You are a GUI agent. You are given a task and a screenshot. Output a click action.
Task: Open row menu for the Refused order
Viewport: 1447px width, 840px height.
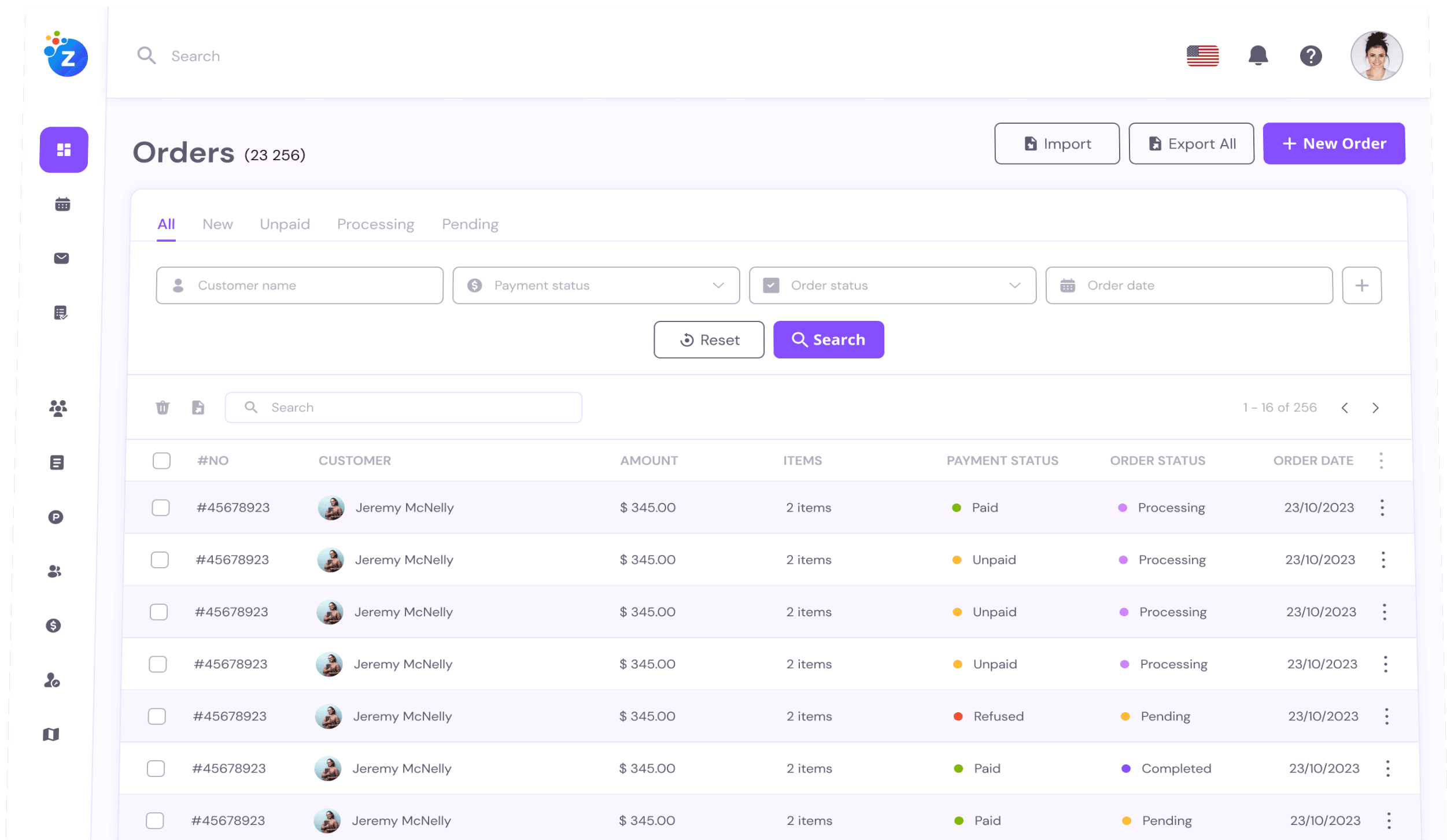pyautogui.click(x=1386, y=716)
